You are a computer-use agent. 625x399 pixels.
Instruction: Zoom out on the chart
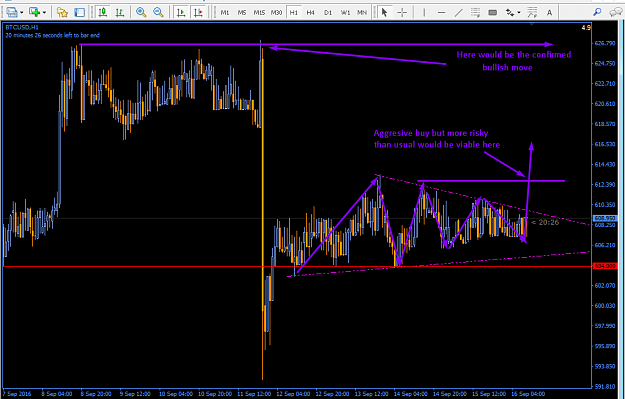(158, 12)
